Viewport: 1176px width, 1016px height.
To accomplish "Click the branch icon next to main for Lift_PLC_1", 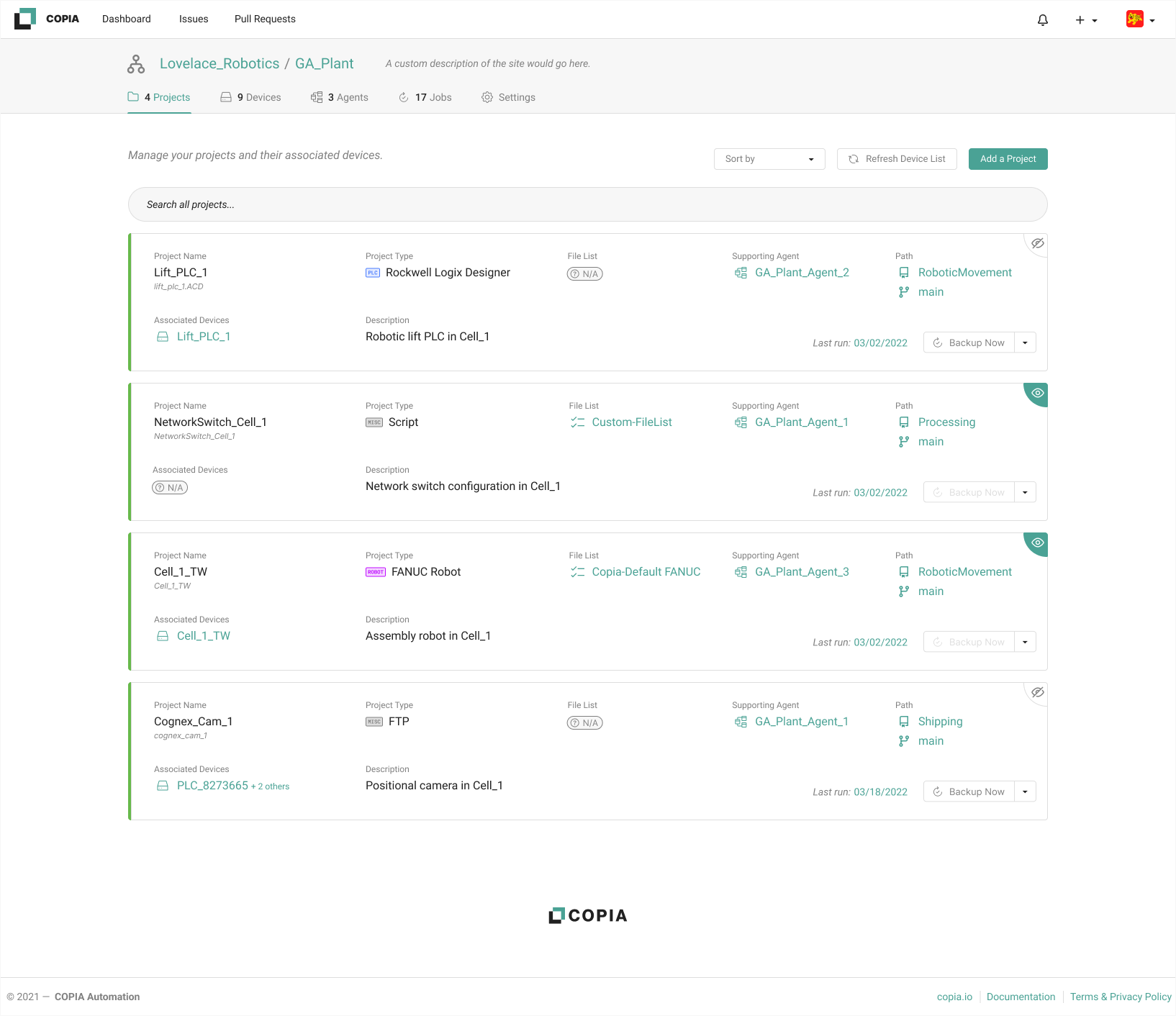I will point(903,291).
